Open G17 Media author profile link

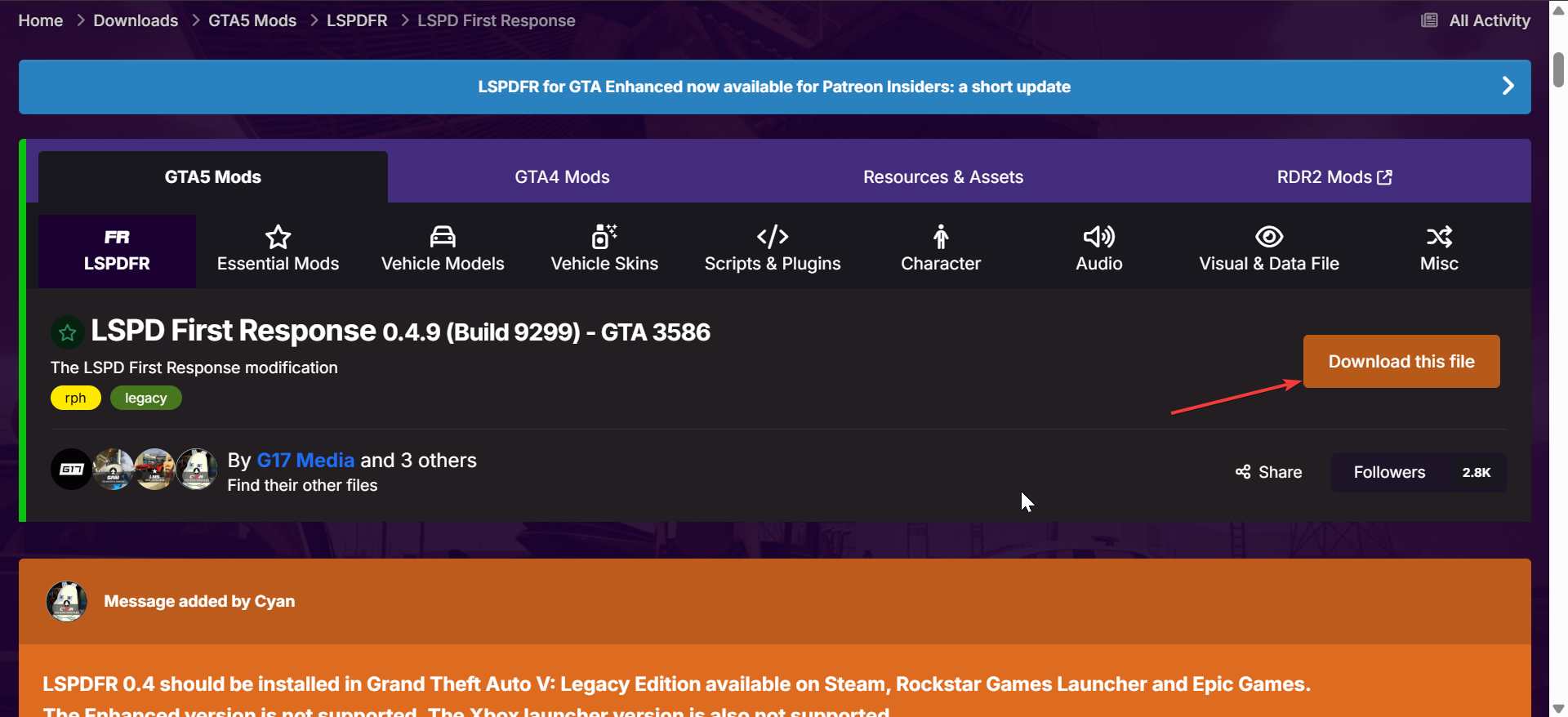click(x=305, y=461)
